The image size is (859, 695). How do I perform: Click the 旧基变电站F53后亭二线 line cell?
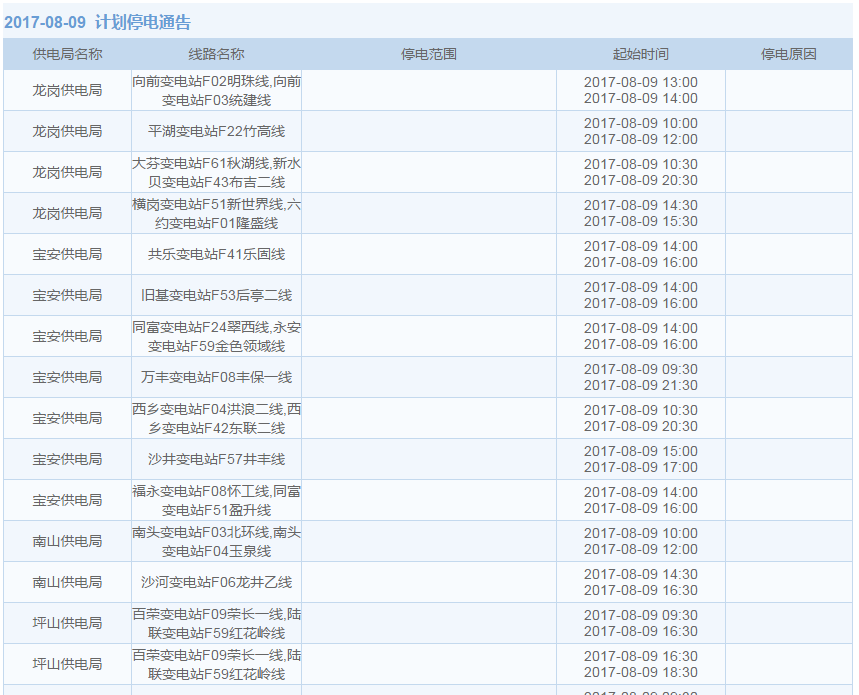coord(216,295)
